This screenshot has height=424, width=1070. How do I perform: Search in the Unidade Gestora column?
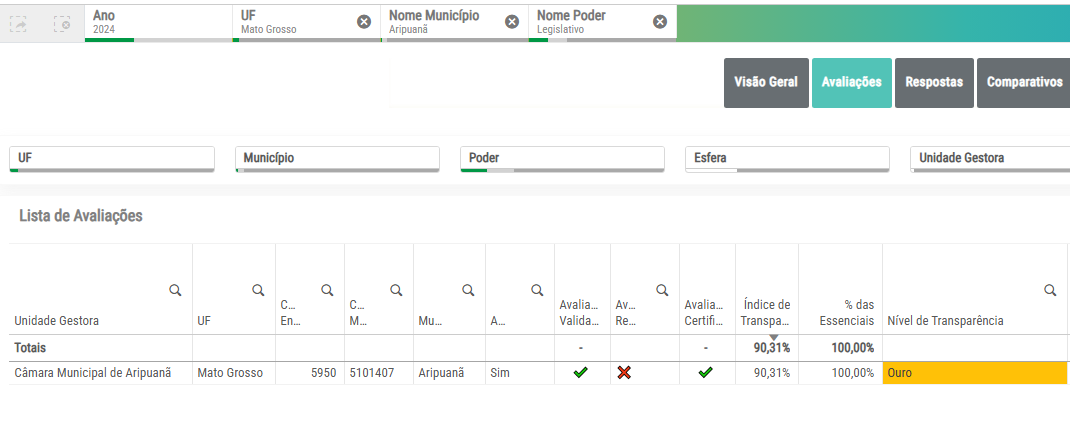point(175,290)
